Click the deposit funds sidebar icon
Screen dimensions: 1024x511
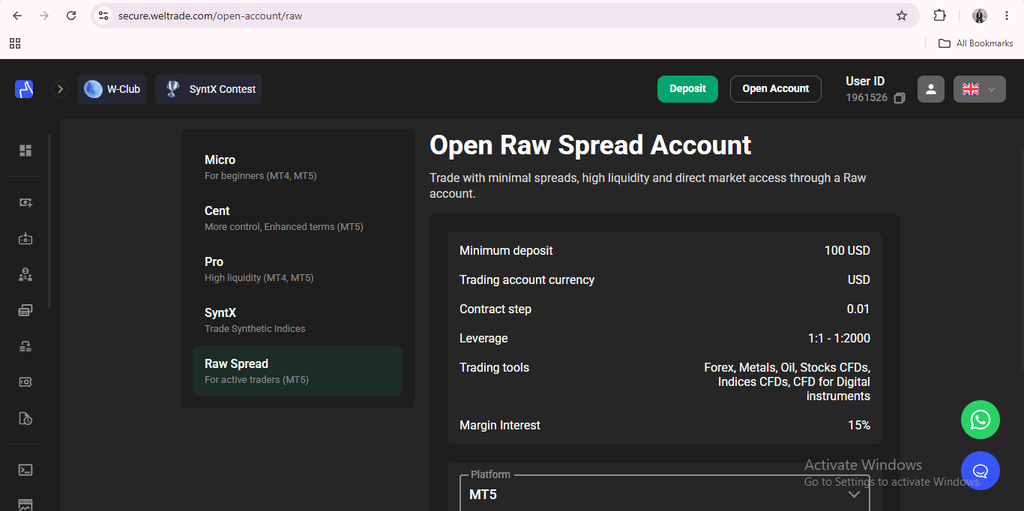25,239
